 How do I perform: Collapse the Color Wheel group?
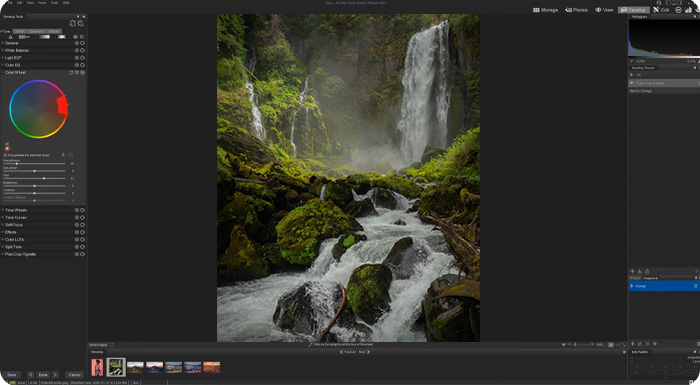[x=3, y=72]
